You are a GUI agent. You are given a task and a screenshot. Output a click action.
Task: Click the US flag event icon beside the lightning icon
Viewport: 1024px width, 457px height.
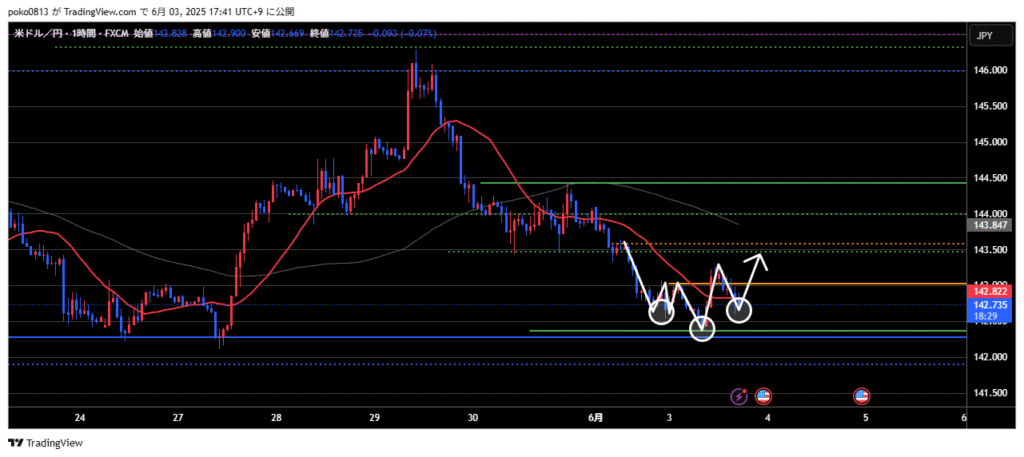[763, 396]
